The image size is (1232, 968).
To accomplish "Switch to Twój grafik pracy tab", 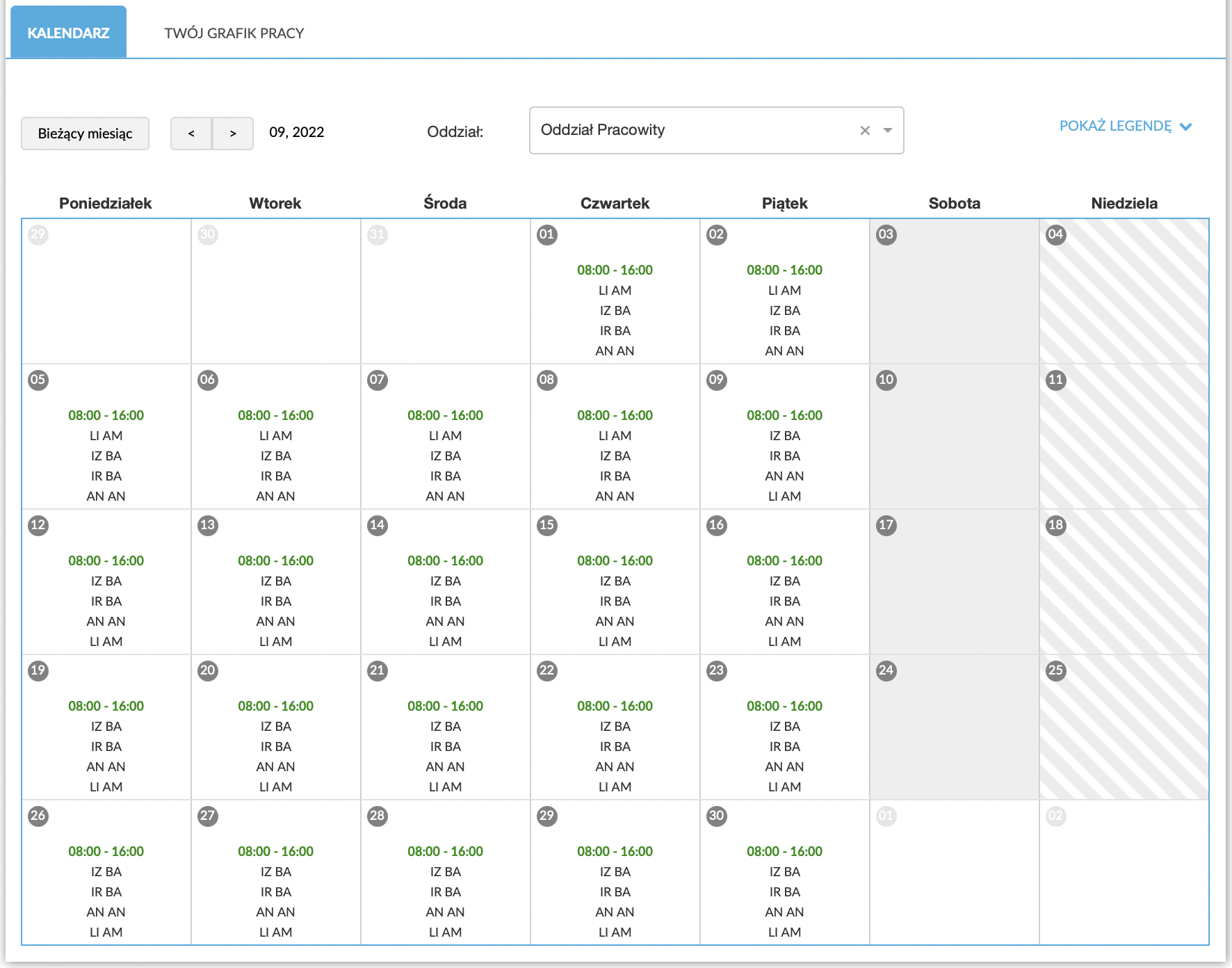I will click(x=234, y=33).
